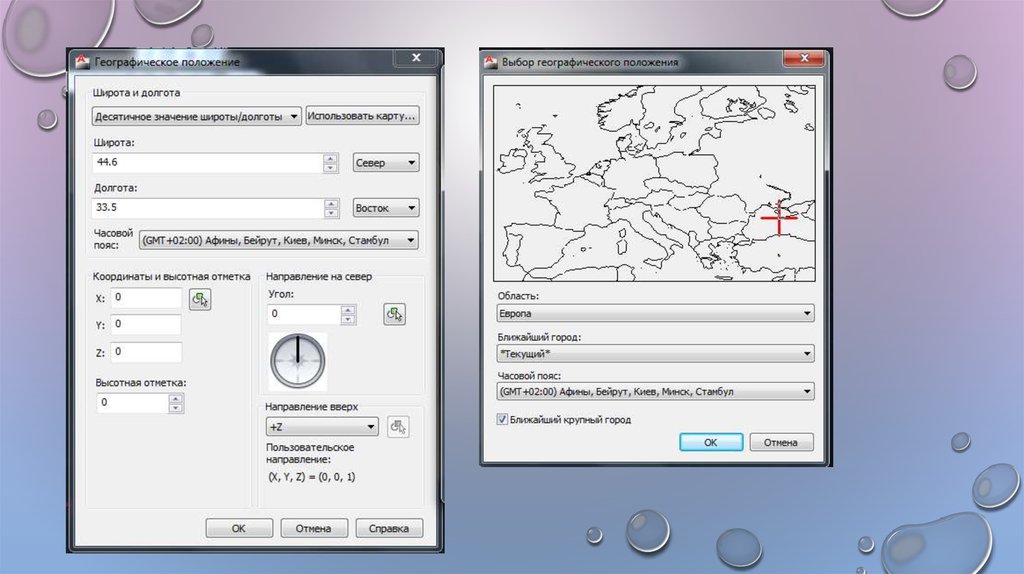This screenshot has height=574, width=1024.
Task: Click the north direction compass dial
Action: 298,359
